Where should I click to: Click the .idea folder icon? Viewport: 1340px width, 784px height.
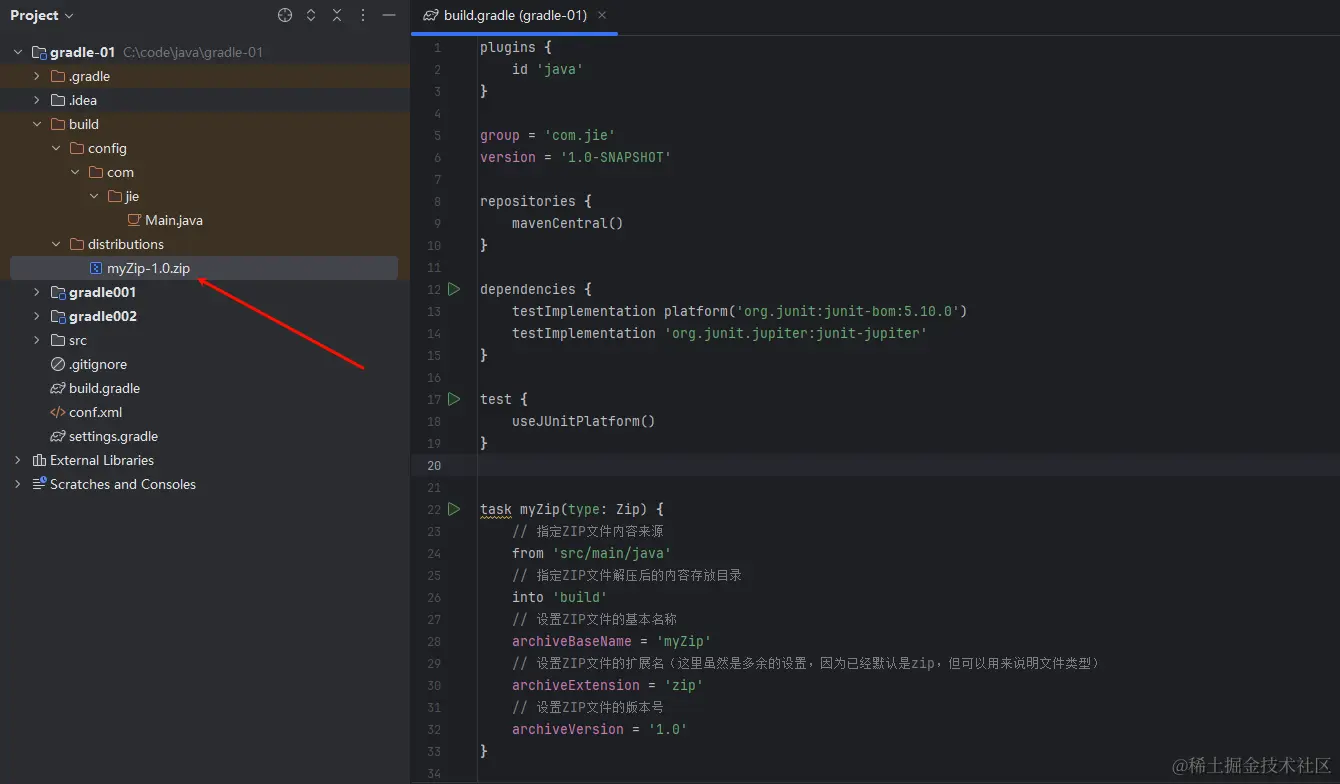click(x=58, y=100)
